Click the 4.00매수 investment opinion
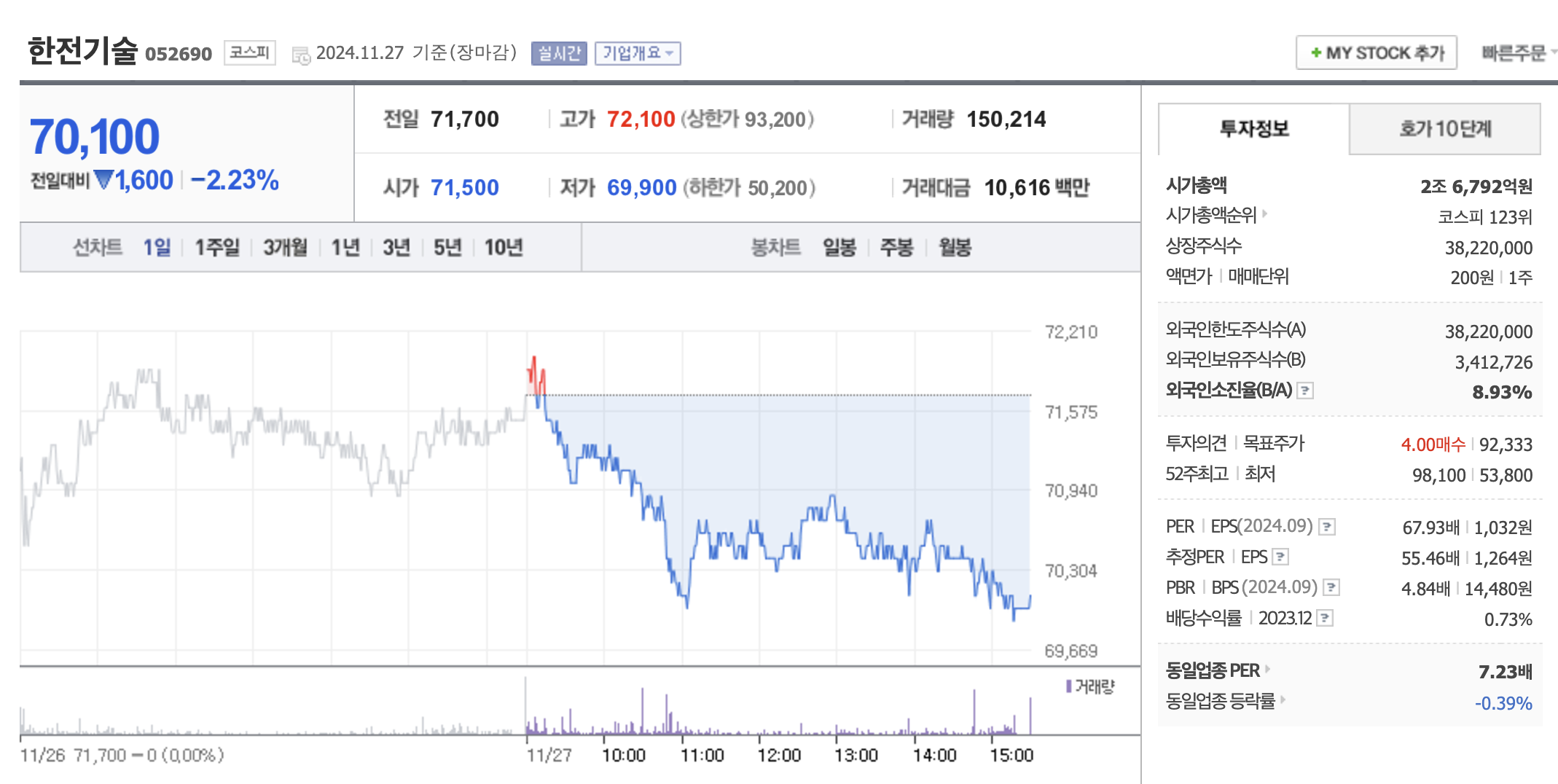1558x784 pixels. [1433, 444]
